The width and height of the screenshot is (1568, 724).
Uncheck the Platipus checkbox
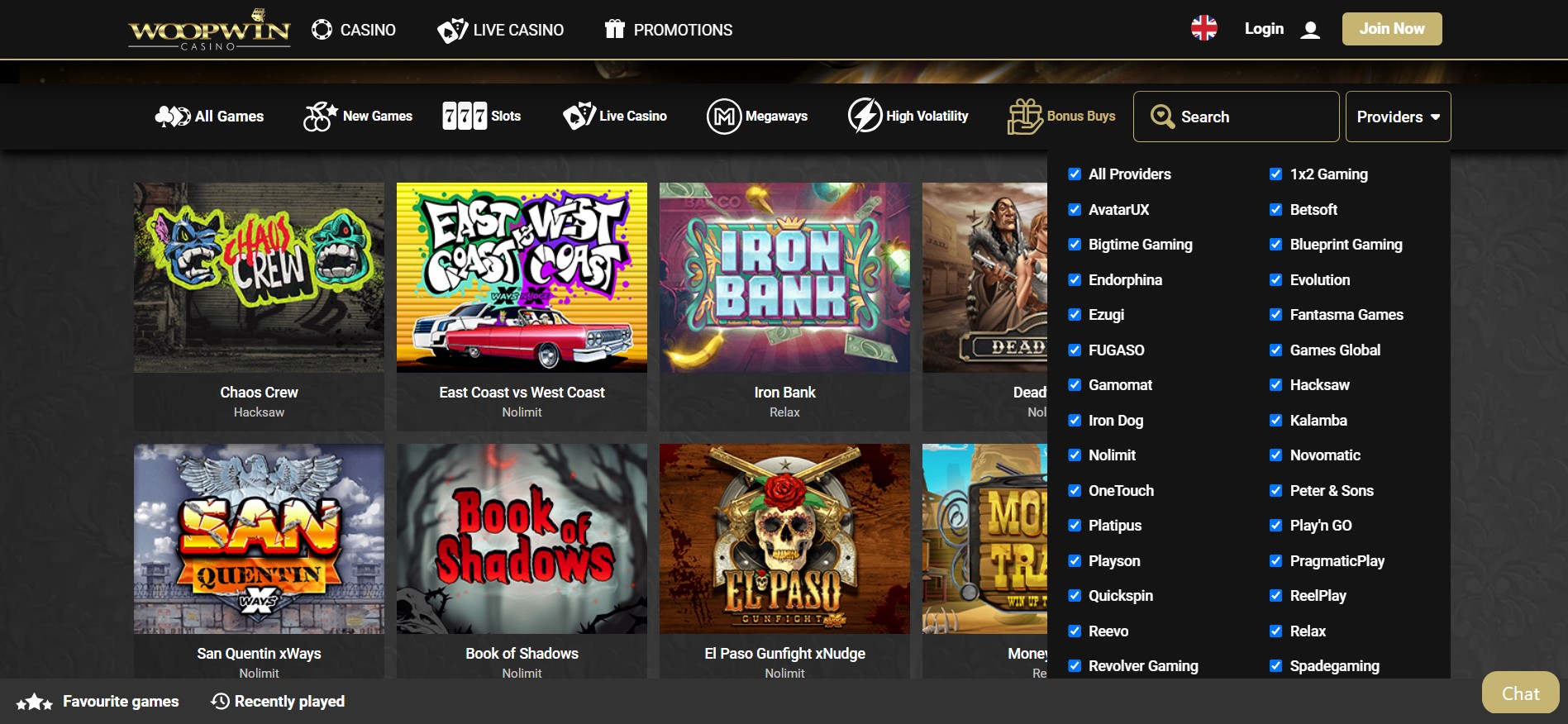tap(1075, 526)
